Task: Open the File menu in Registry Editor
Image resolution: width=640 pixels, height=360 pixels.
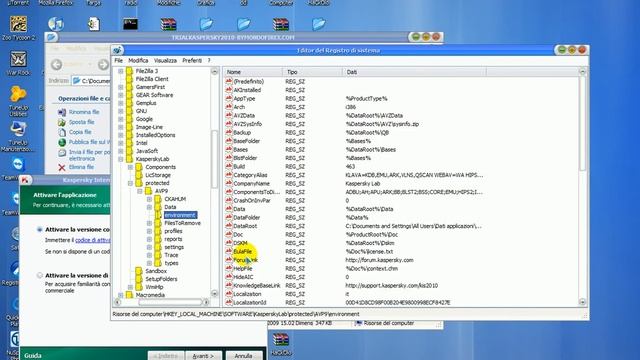Action: click(118, 60)
